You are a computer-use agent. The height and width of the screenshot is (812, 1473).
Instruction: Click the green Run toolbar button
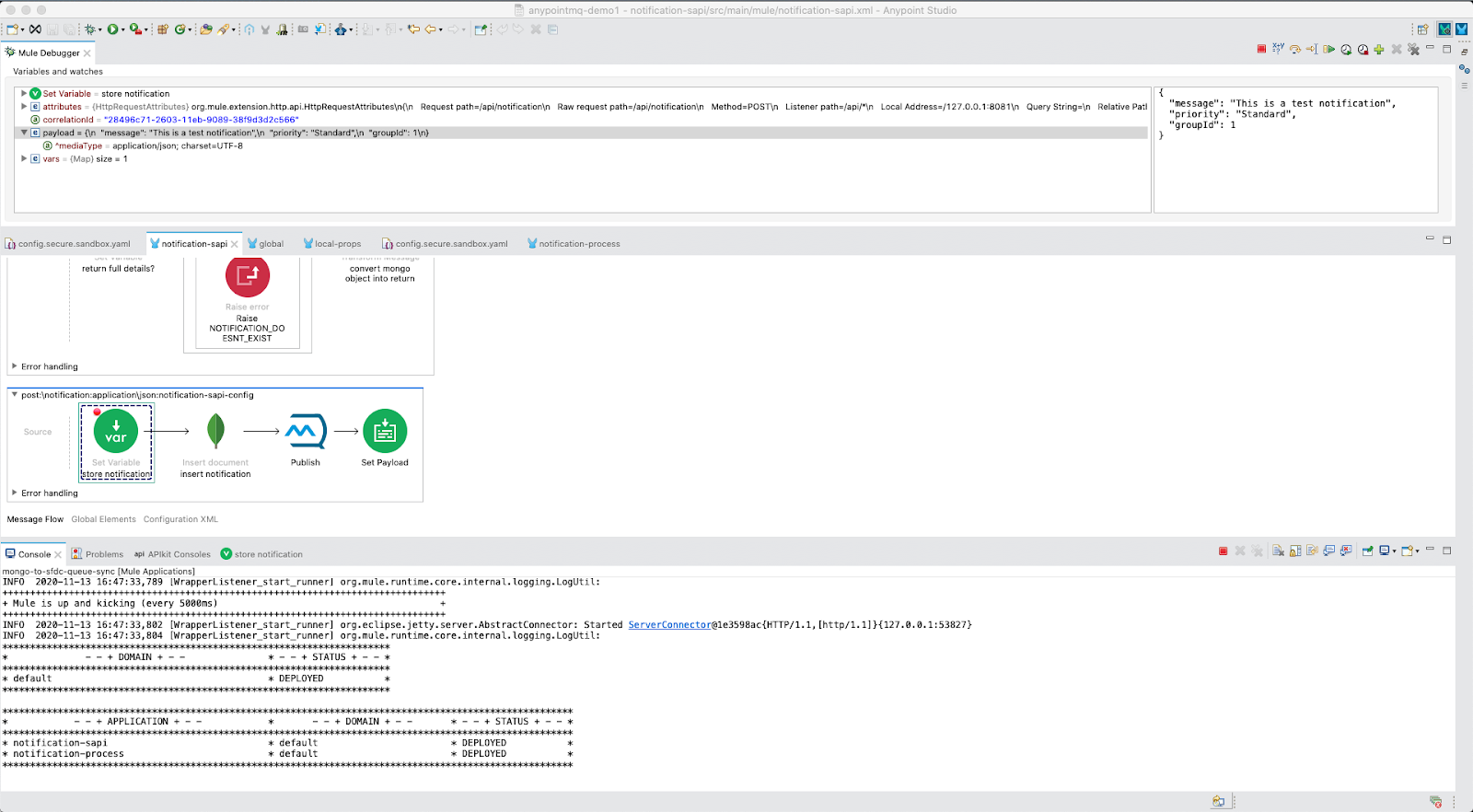tap(112, 29)
